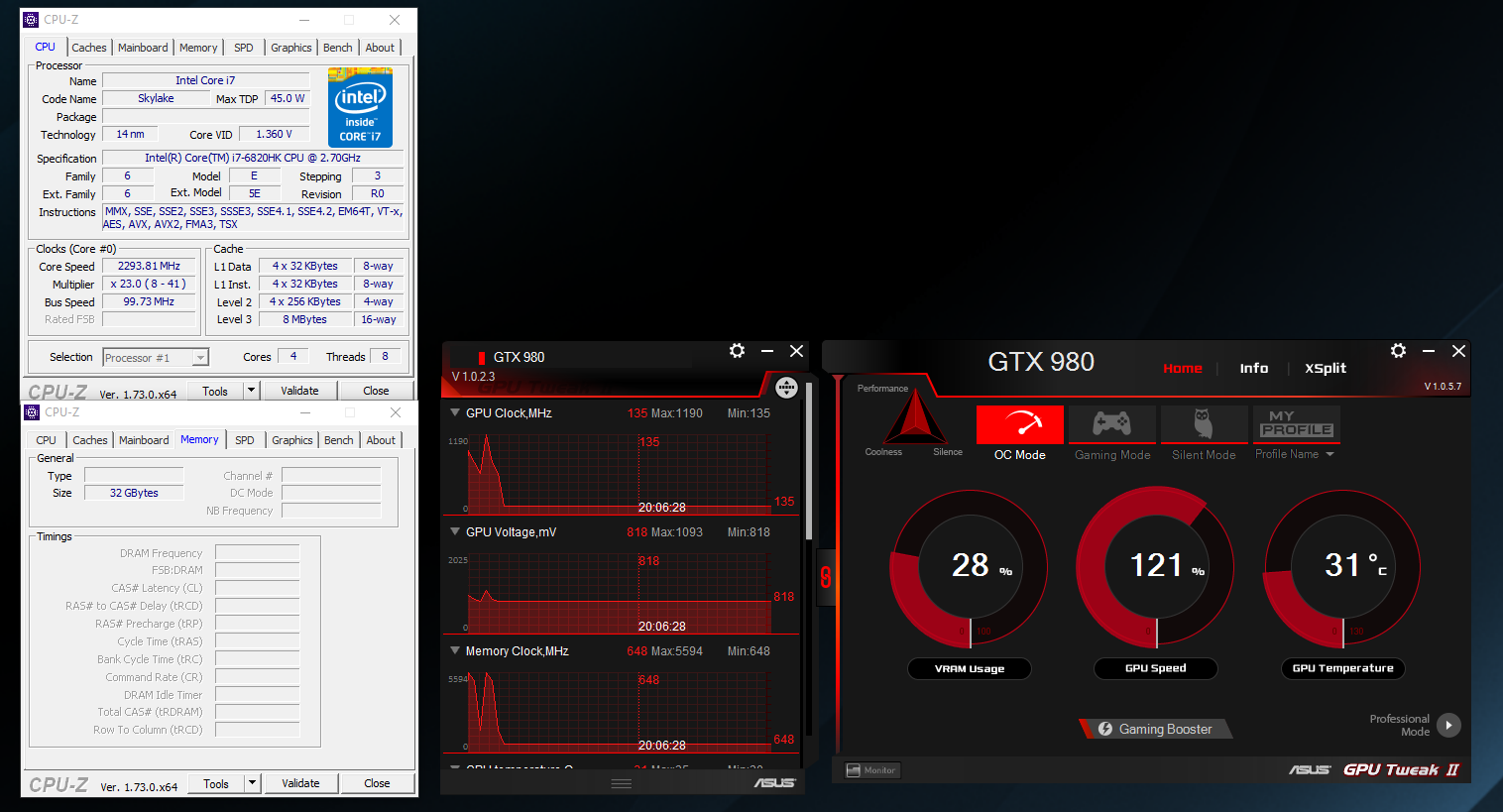The height and width of the screenshot is (812, 1503).
Task: Switch to Professional Mode arrow
Action: (x=1448, y=725)
